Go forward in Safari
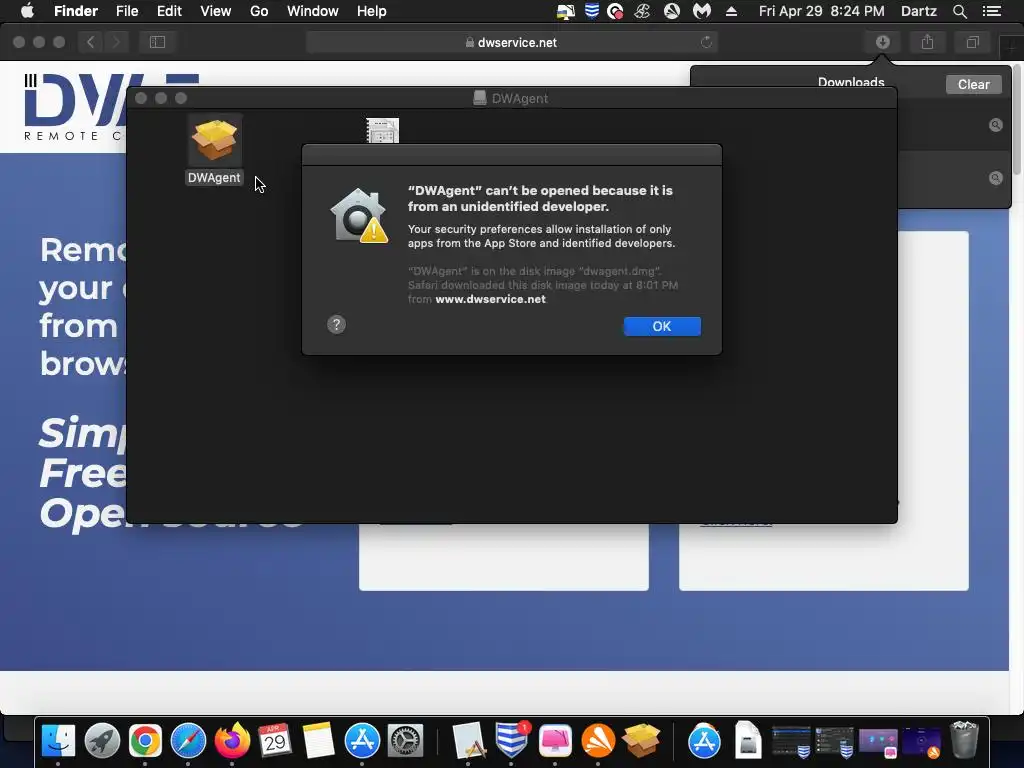 116,42
